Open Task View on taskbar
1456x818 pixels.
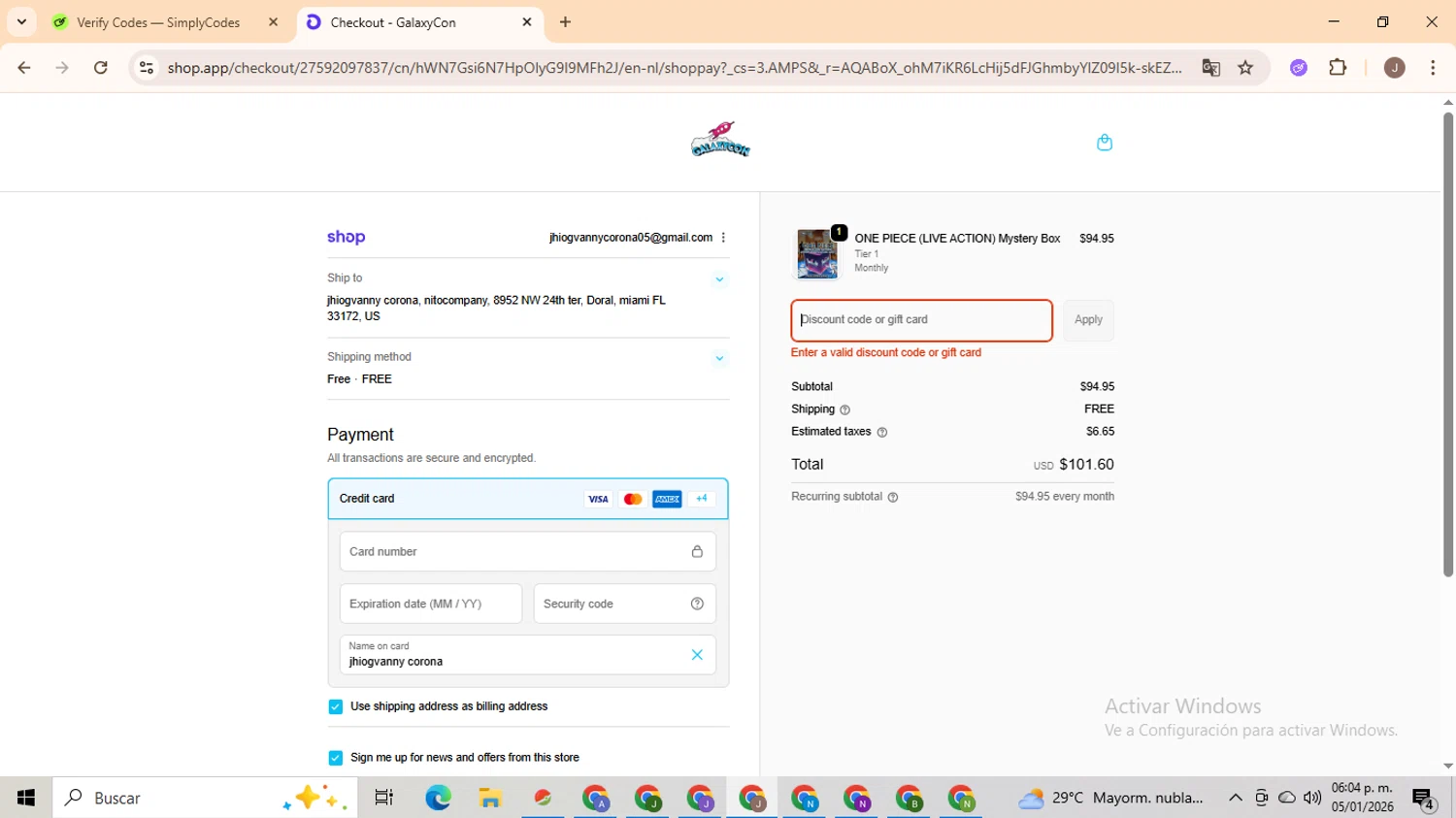coord(384,798)
